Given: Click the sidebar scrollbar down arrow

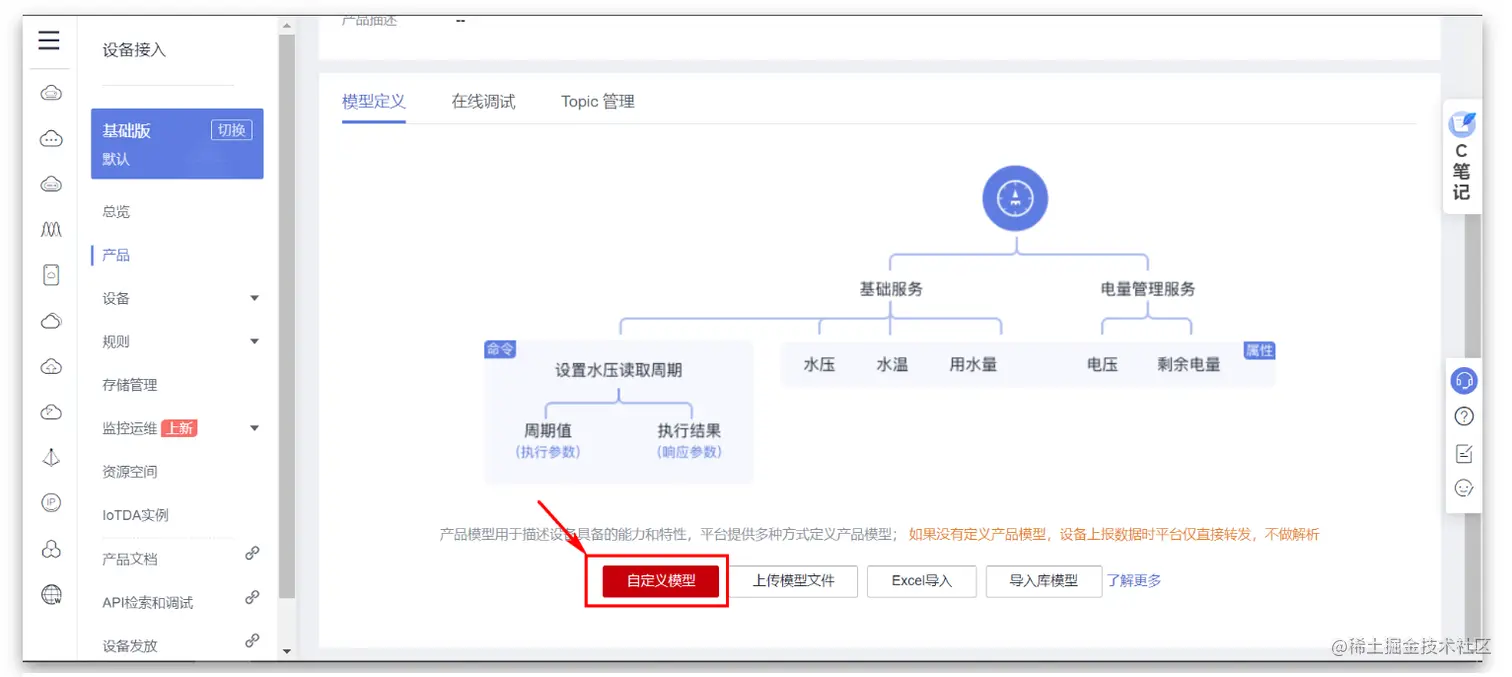Looking at the screenshot, I should 287,652.
